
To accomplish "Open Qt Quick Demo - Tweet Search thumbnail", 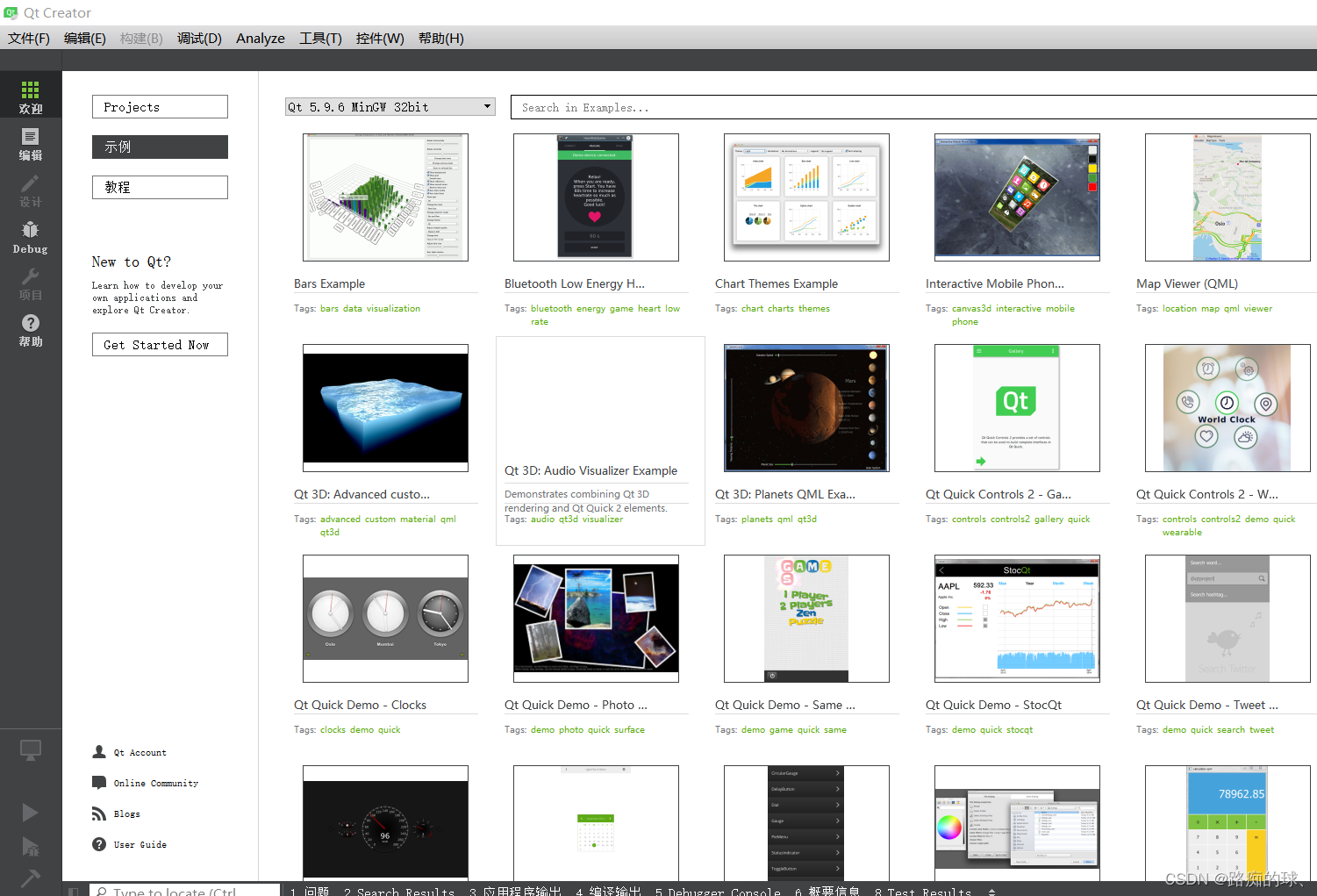I will point(1228,619).
